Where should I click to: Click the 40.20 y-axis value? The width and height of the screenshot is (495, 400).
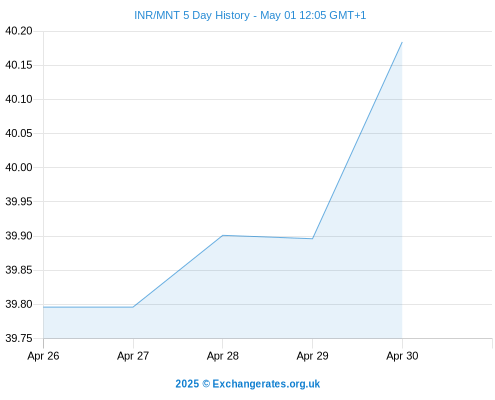pyautogui.click(x=19, y=31)
